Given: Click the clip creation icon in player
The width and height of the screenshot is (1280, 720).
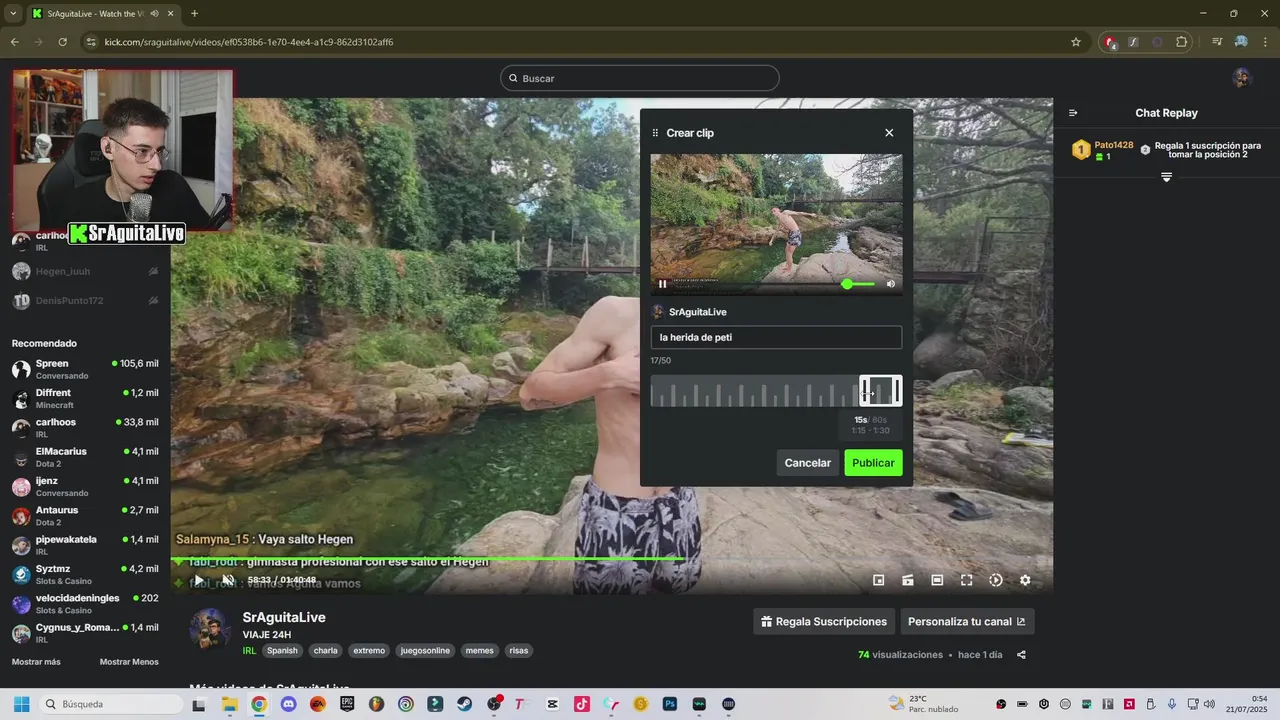Looking at the screenshot, I should pyautogui.click(x=908, y=580).
